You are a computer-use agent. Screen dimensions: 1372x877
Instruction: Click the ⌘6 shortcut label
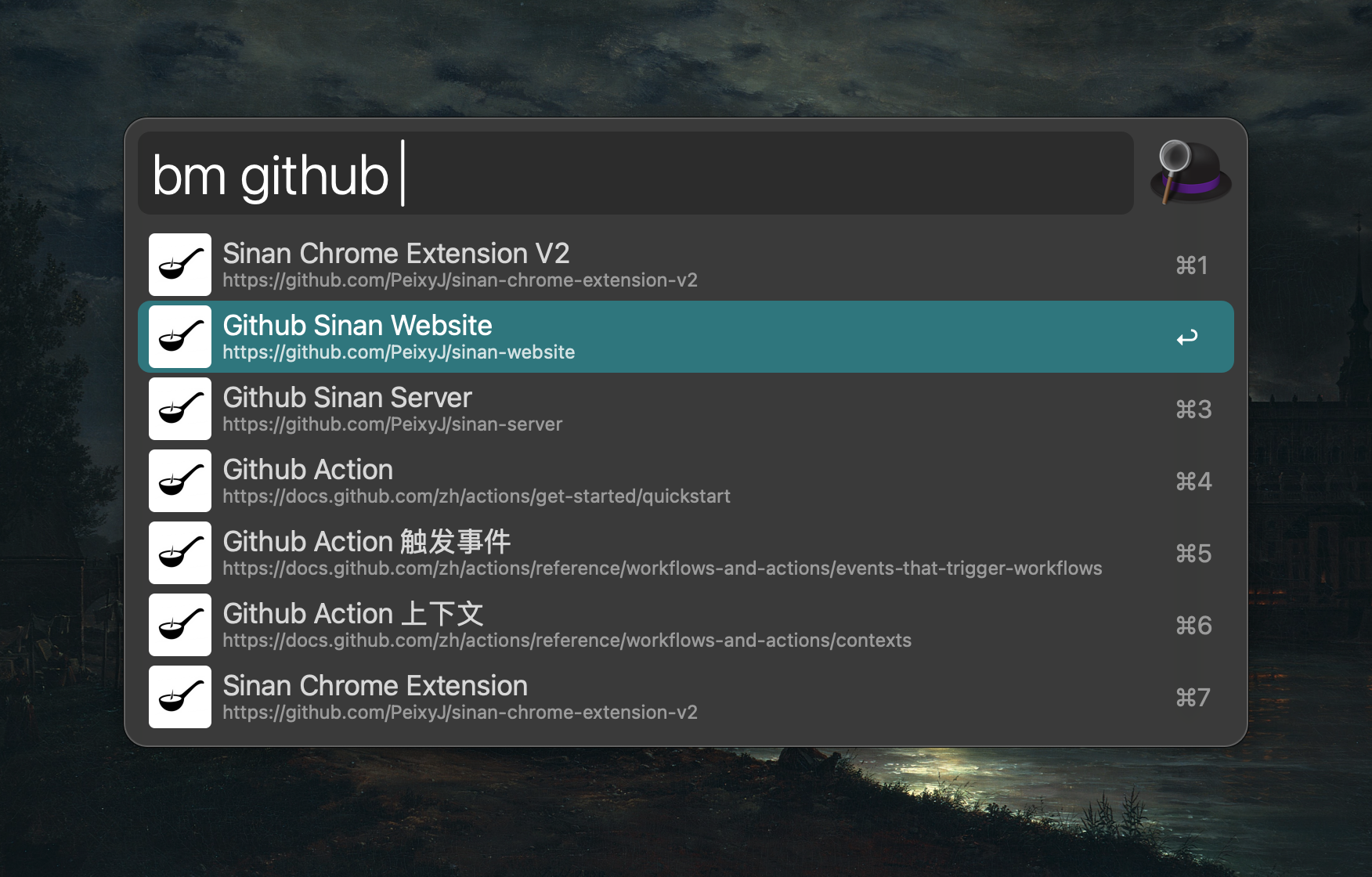pos(1193,626)
